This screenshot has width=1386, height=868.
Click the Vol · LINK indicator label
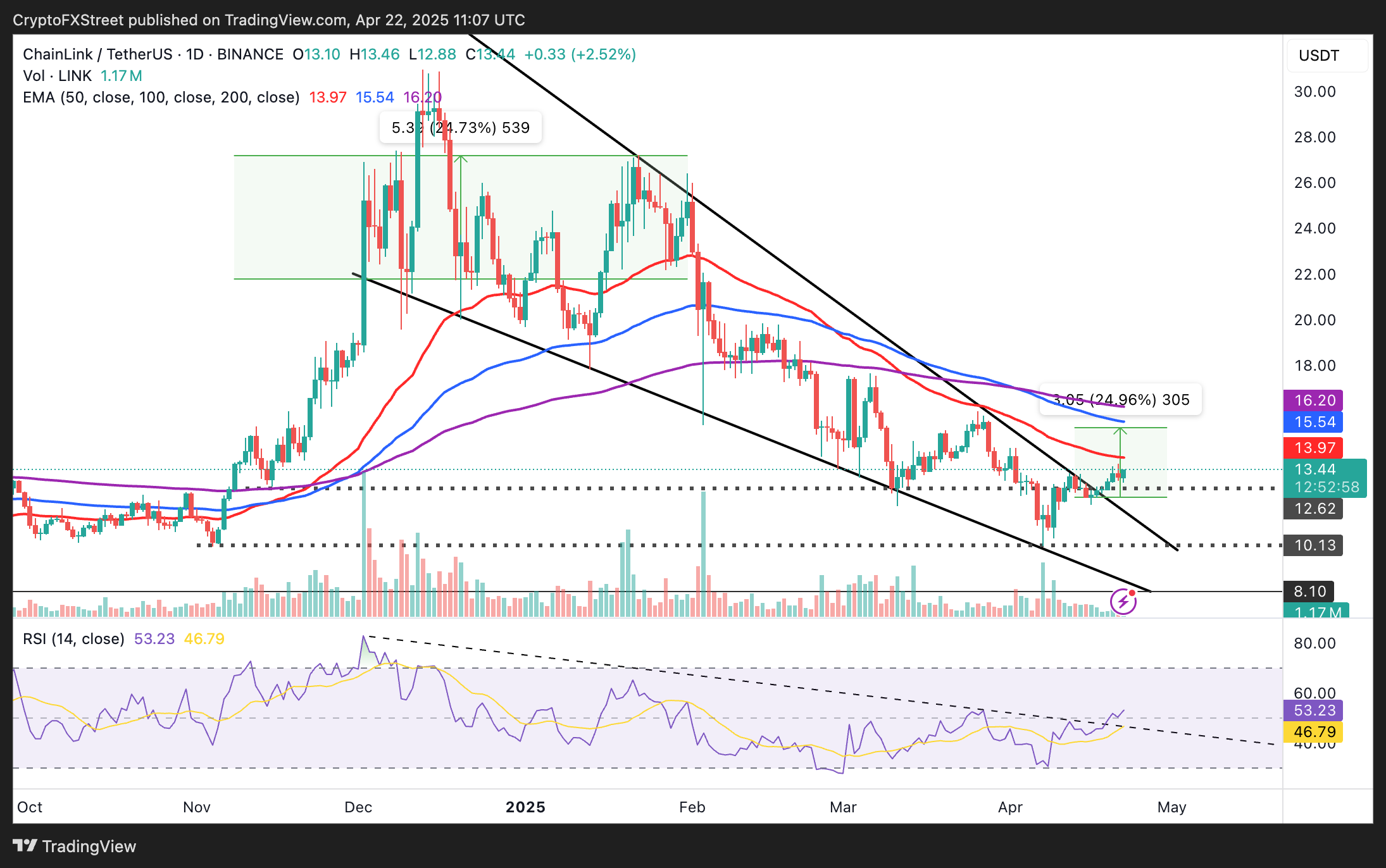[58, 76]
